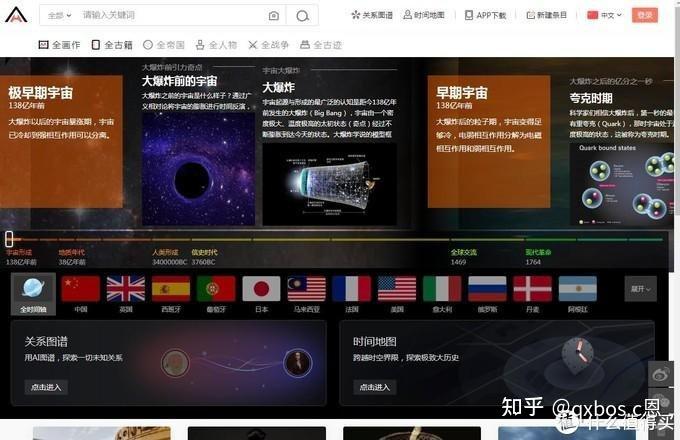Switch to the 全帝国 tab
Screen dimensions: 680x440
tap(164, 45)
